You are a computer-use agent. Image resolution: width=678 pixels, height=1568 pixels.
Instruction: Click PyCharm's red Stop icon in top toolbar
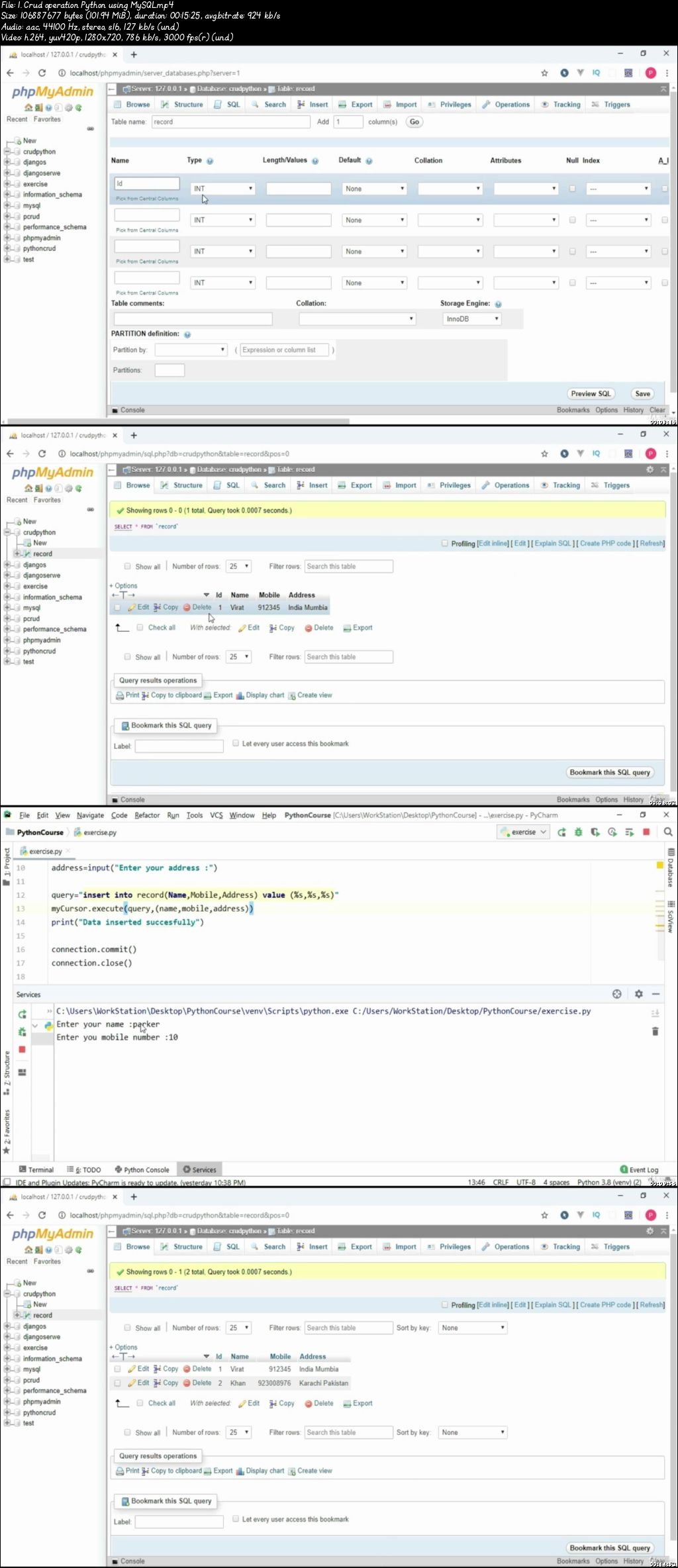pyautogui.click(x=646, y=832)
